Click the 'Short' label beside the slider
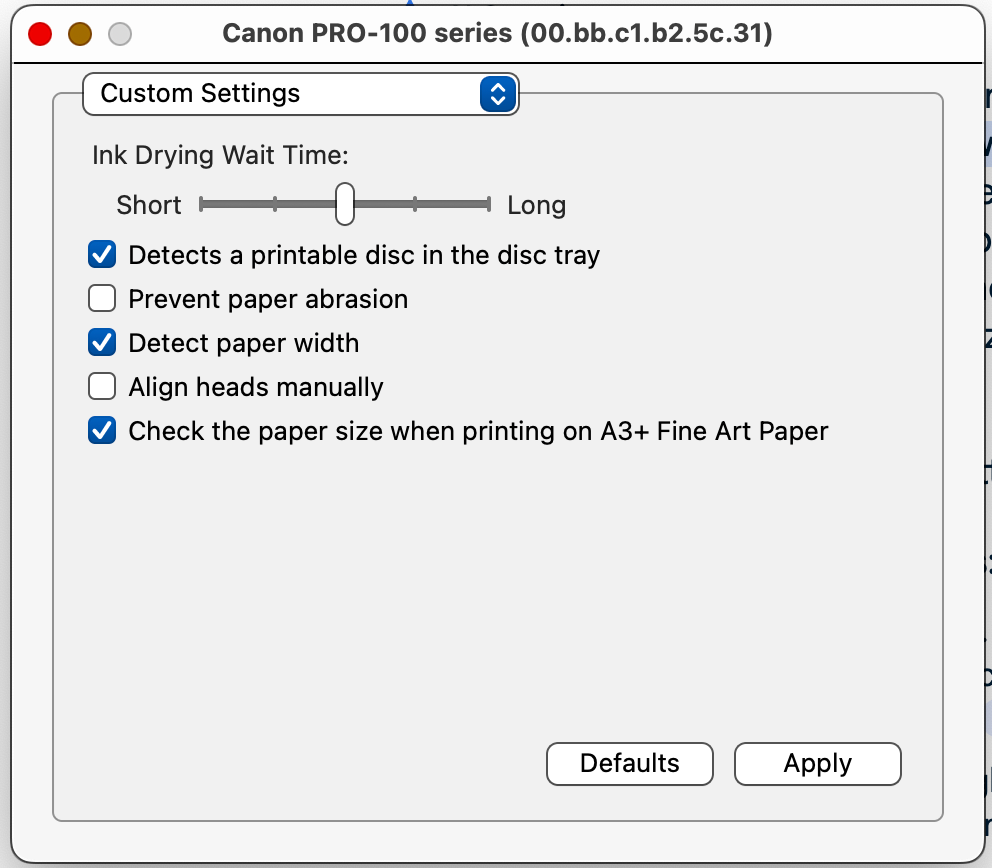The width and height of the screenshot is (992, 868). tap(148, 205)
